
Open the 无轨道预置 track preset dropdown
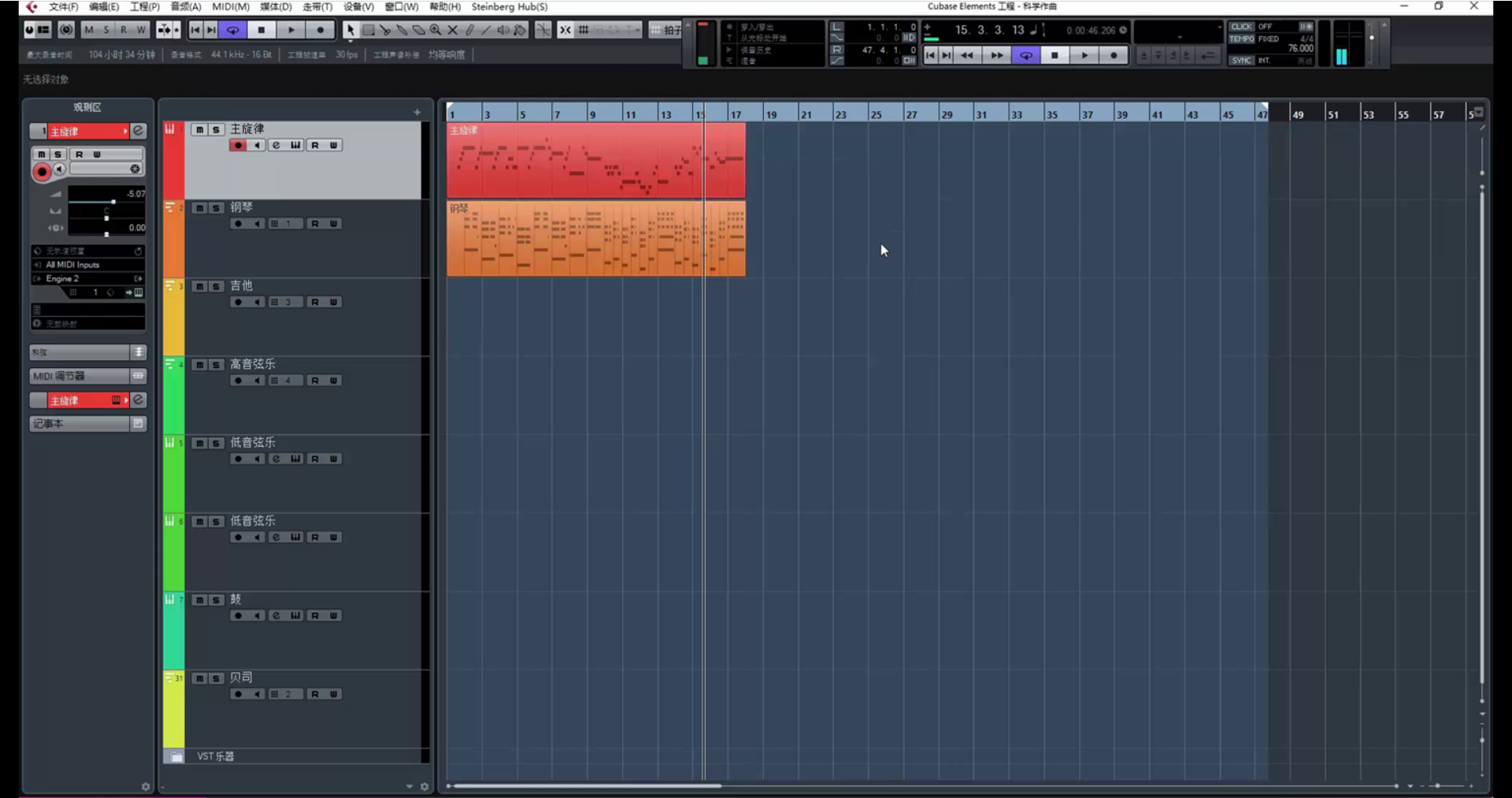[x=87, y=251]
